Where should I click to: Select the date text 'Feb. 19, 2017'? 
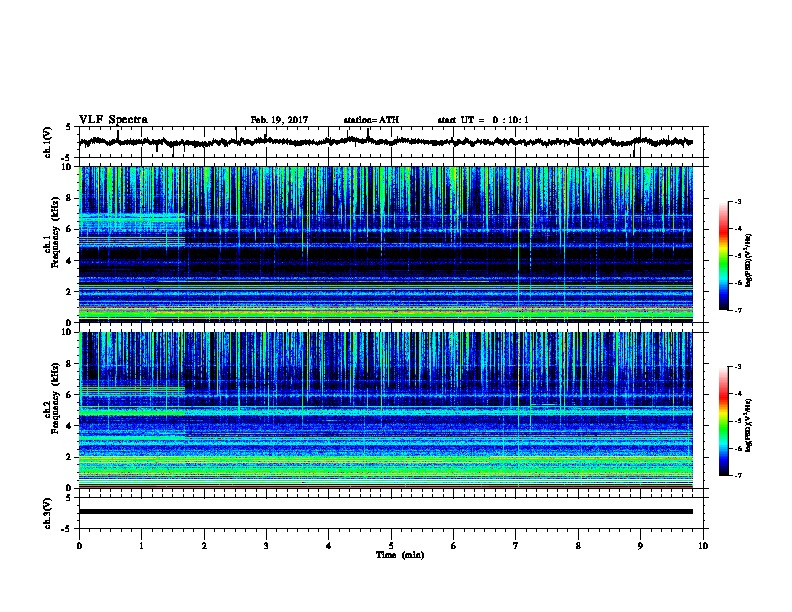[x=279, y=120]
